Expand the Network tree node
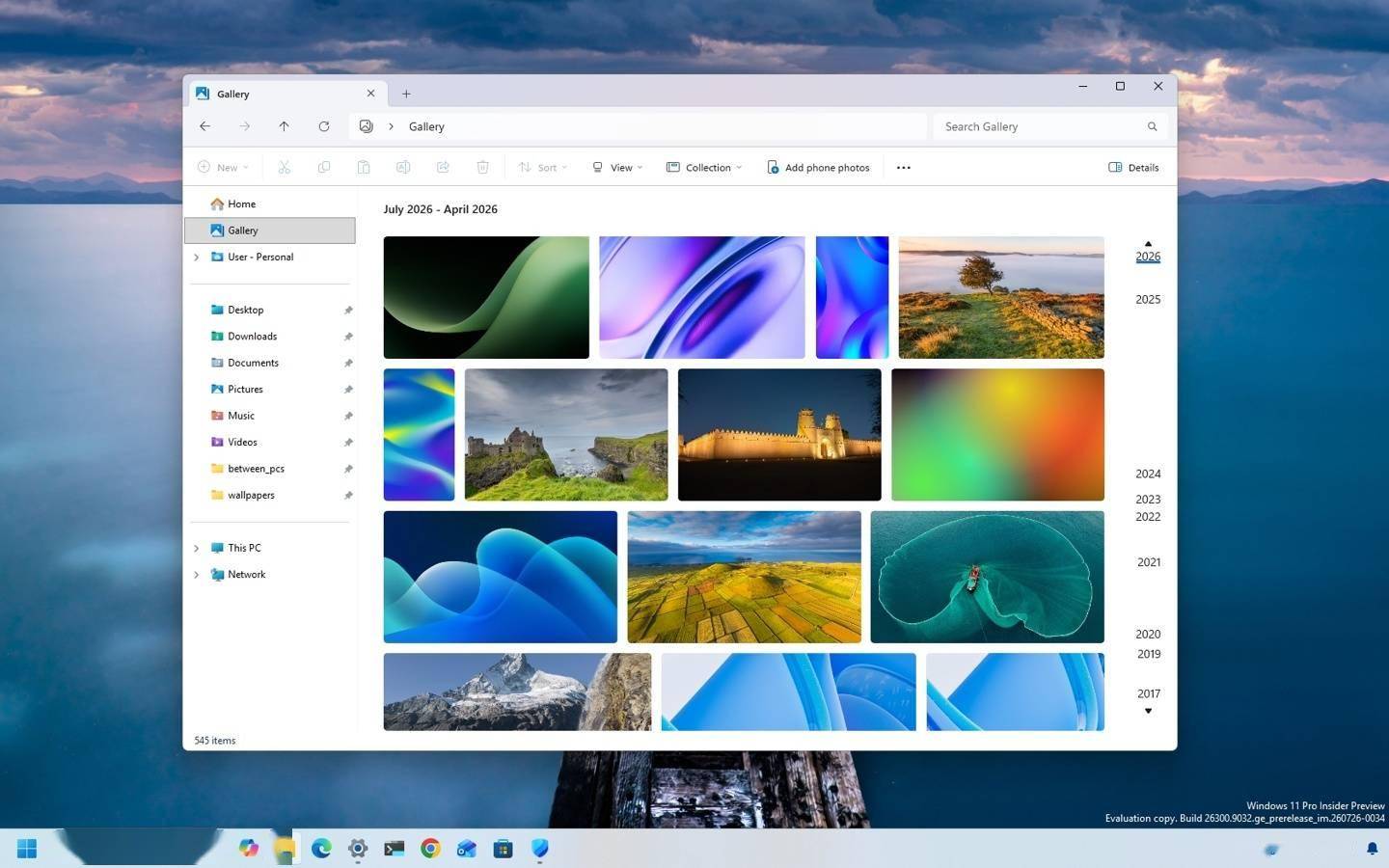Screen dimensions: 1389x868 (196, 575)
